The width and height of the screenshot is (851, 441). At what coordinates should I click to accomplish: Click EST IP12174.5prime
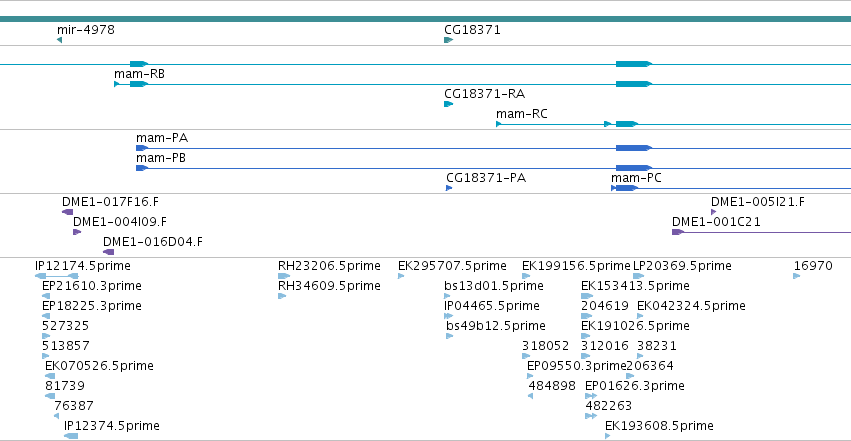click(82, 266)
